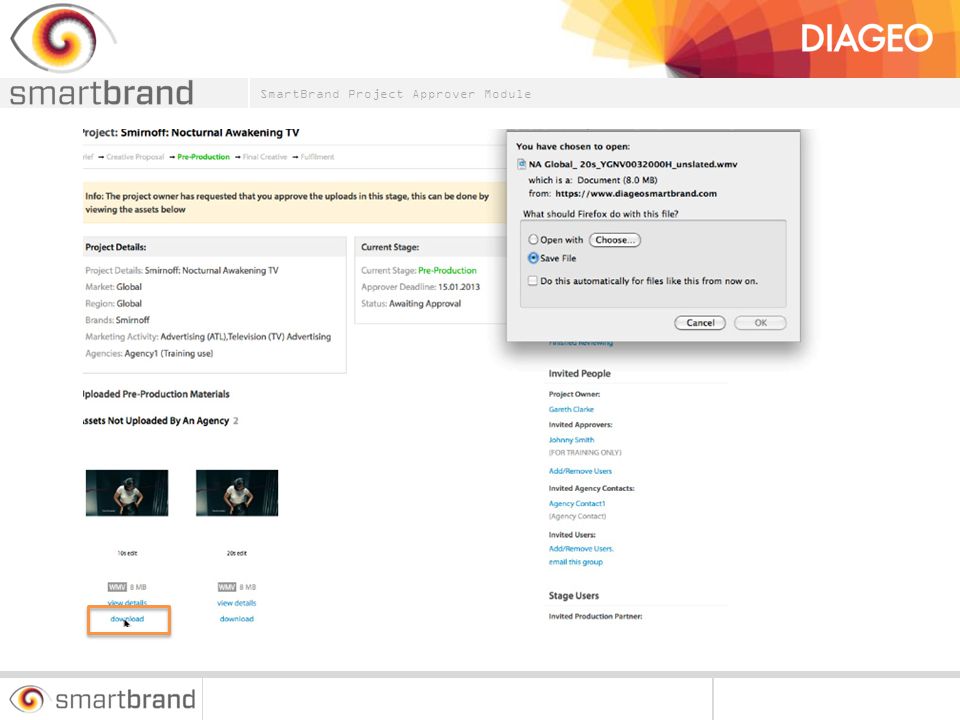Check 'Do this automatically for files like this'
The height and width of the screenshot is (720, 960).
click(x=533, y=280)
